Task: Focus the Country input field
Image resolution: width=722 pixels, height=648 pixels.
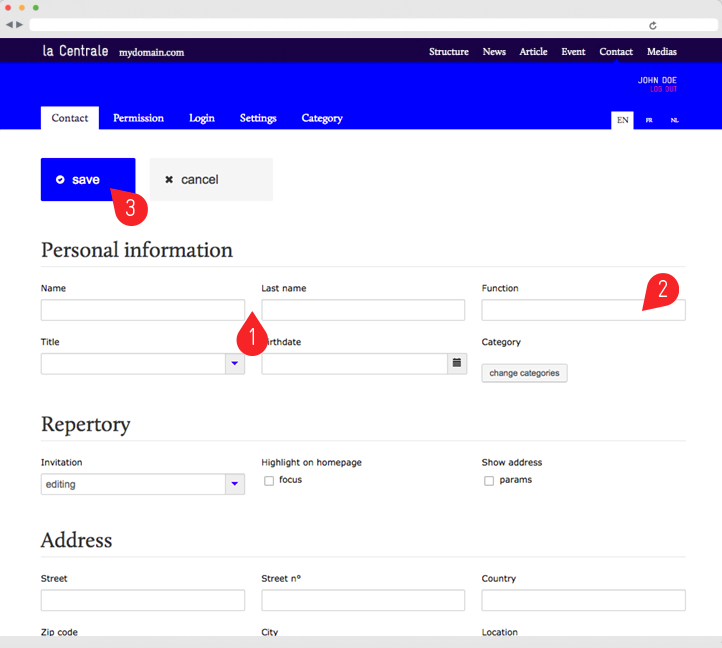Action: pos(583,600)
